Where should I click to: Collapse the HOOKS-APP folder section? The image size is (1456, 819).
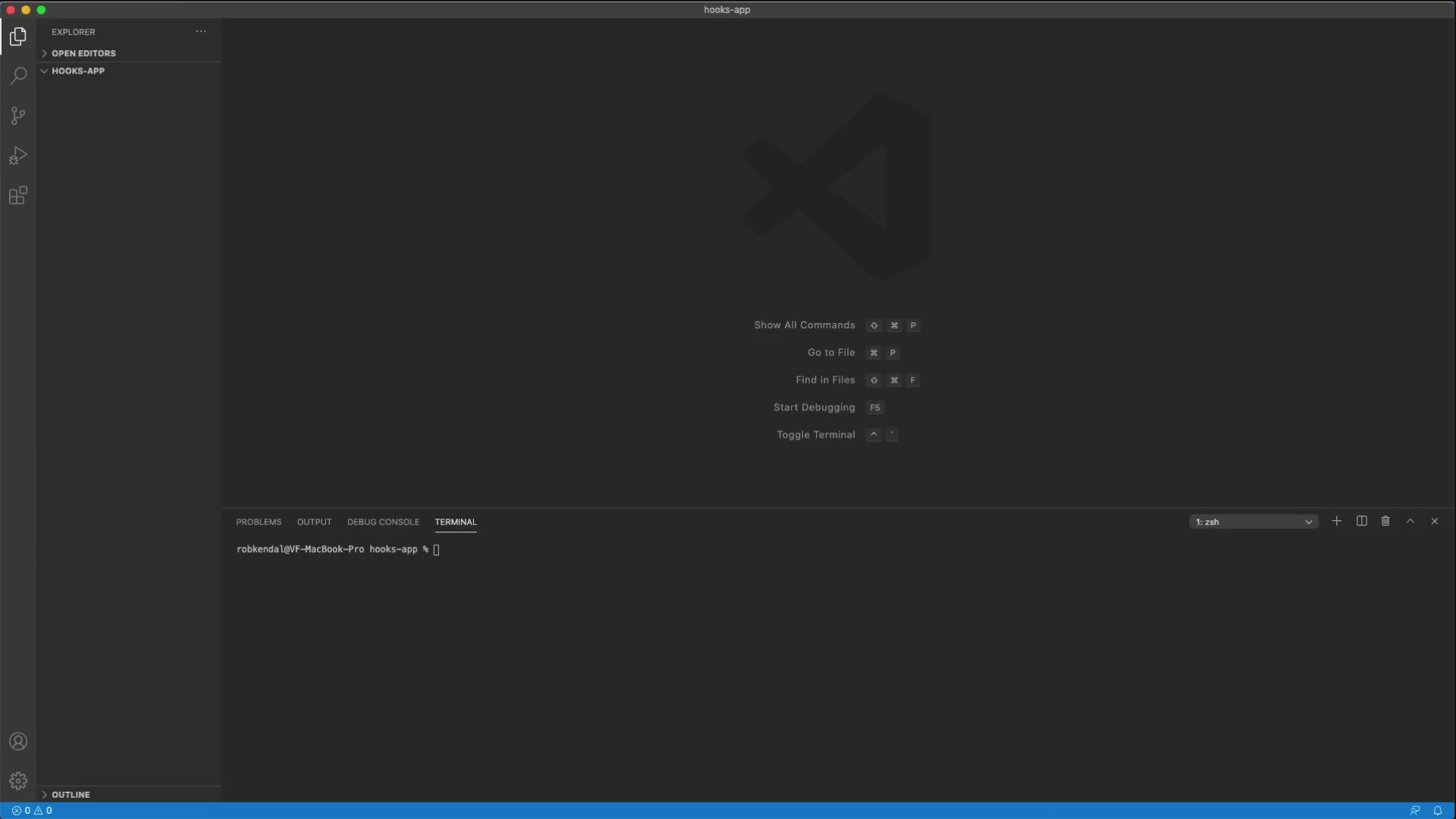[77, 71]
